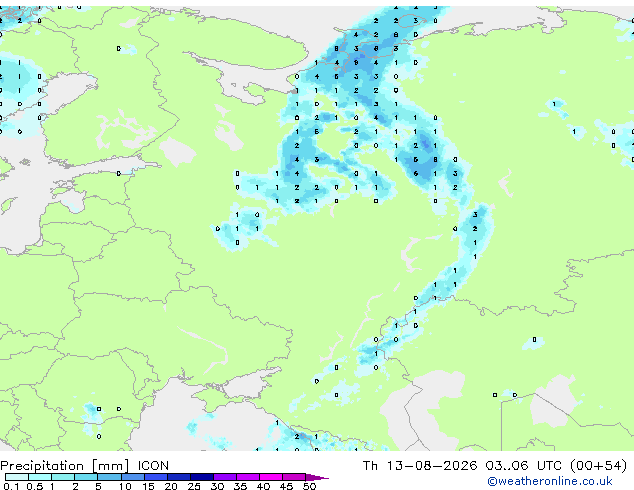
Task: Select the "25" legend scale label
Action: tap(194, 486)
